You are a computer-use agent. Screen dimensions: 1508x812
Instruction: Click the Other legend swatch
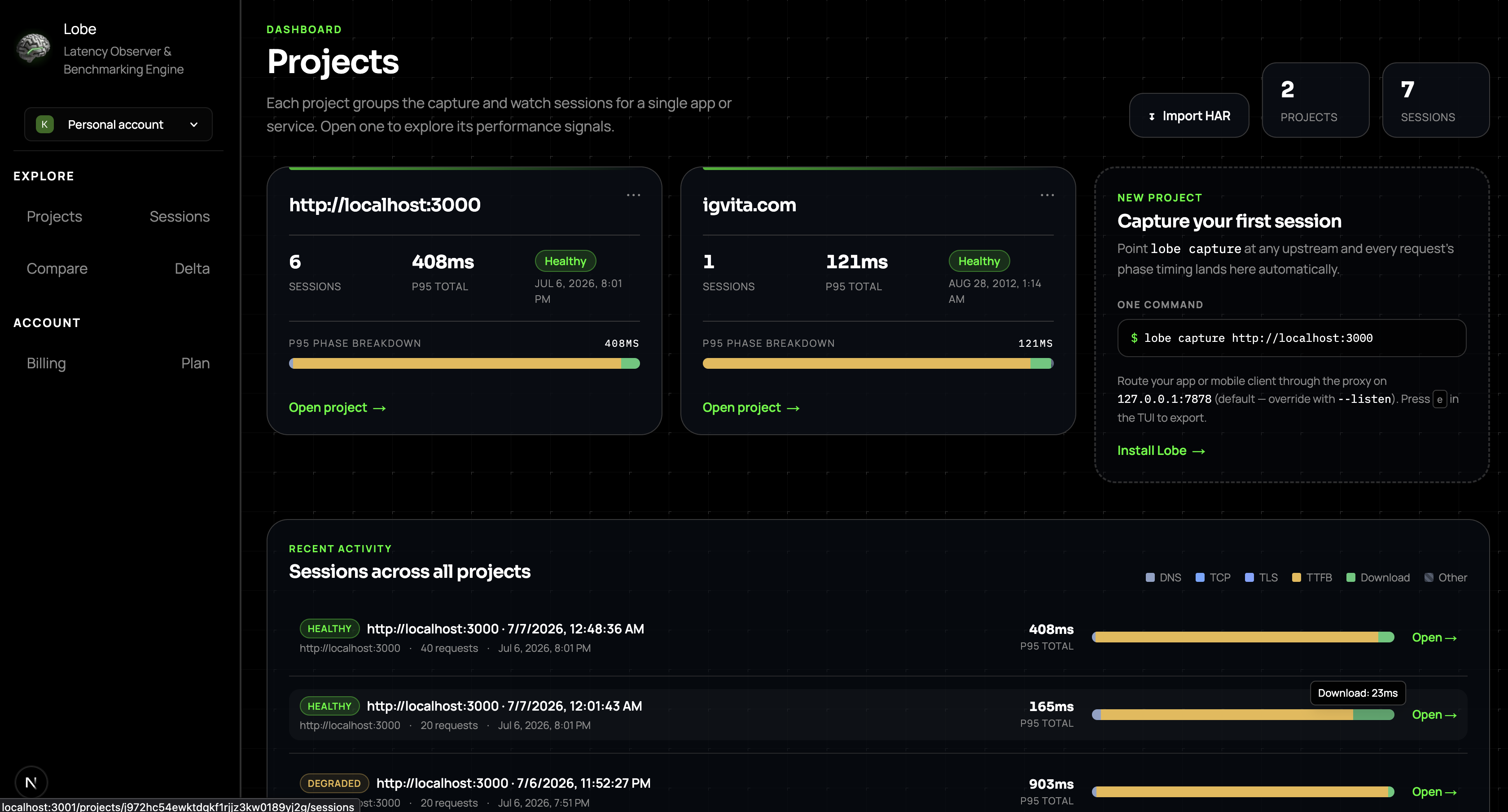click(x=1429, y=577)
